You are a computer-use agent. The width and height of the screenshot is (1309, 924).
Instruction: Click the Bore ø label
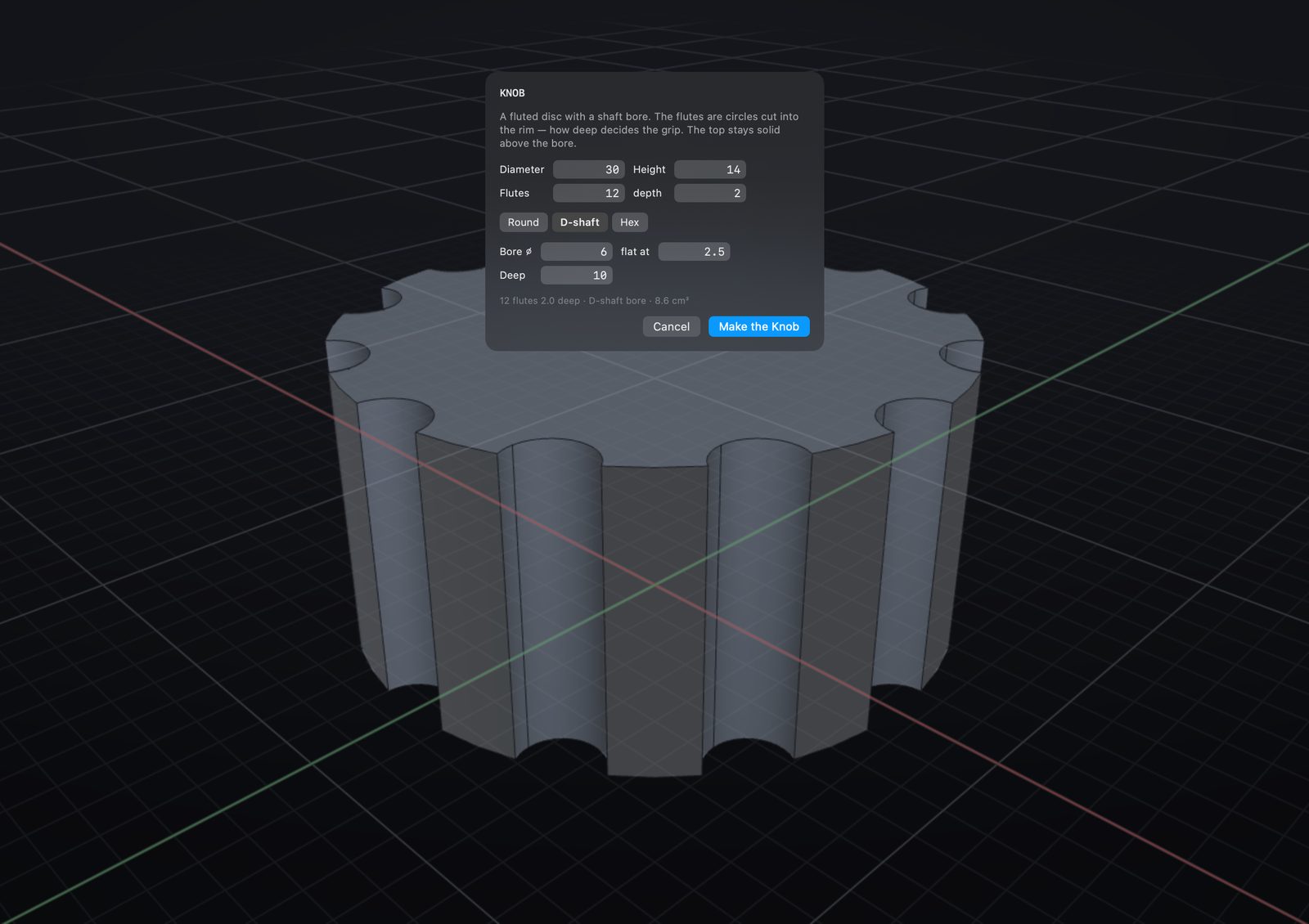[x=516, y=252]
